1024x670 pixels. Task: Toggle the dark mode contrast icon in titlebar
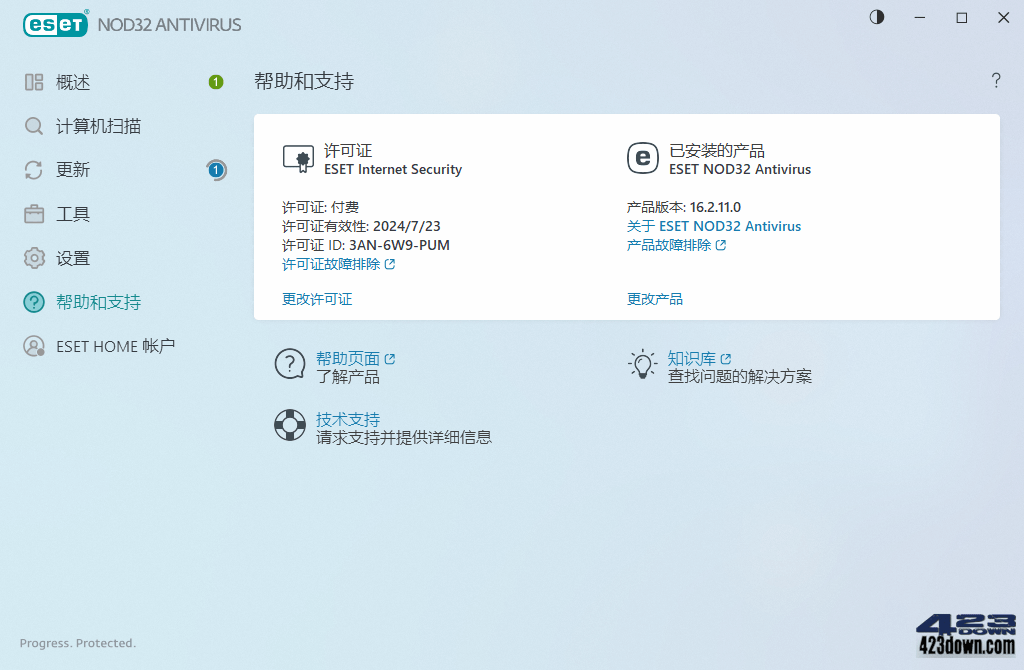pos(876,17)
